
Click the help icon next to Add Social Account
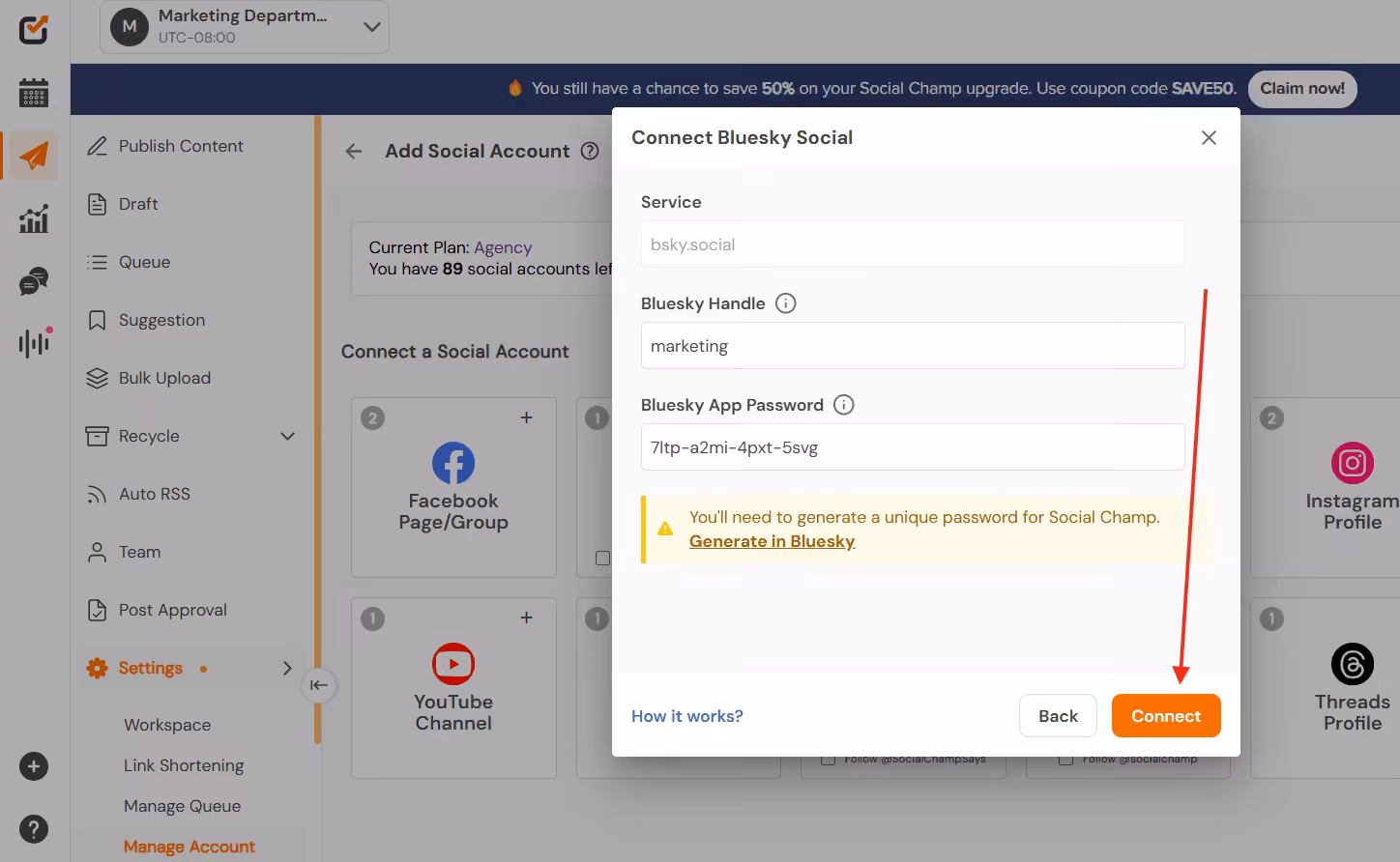point(590,151)
